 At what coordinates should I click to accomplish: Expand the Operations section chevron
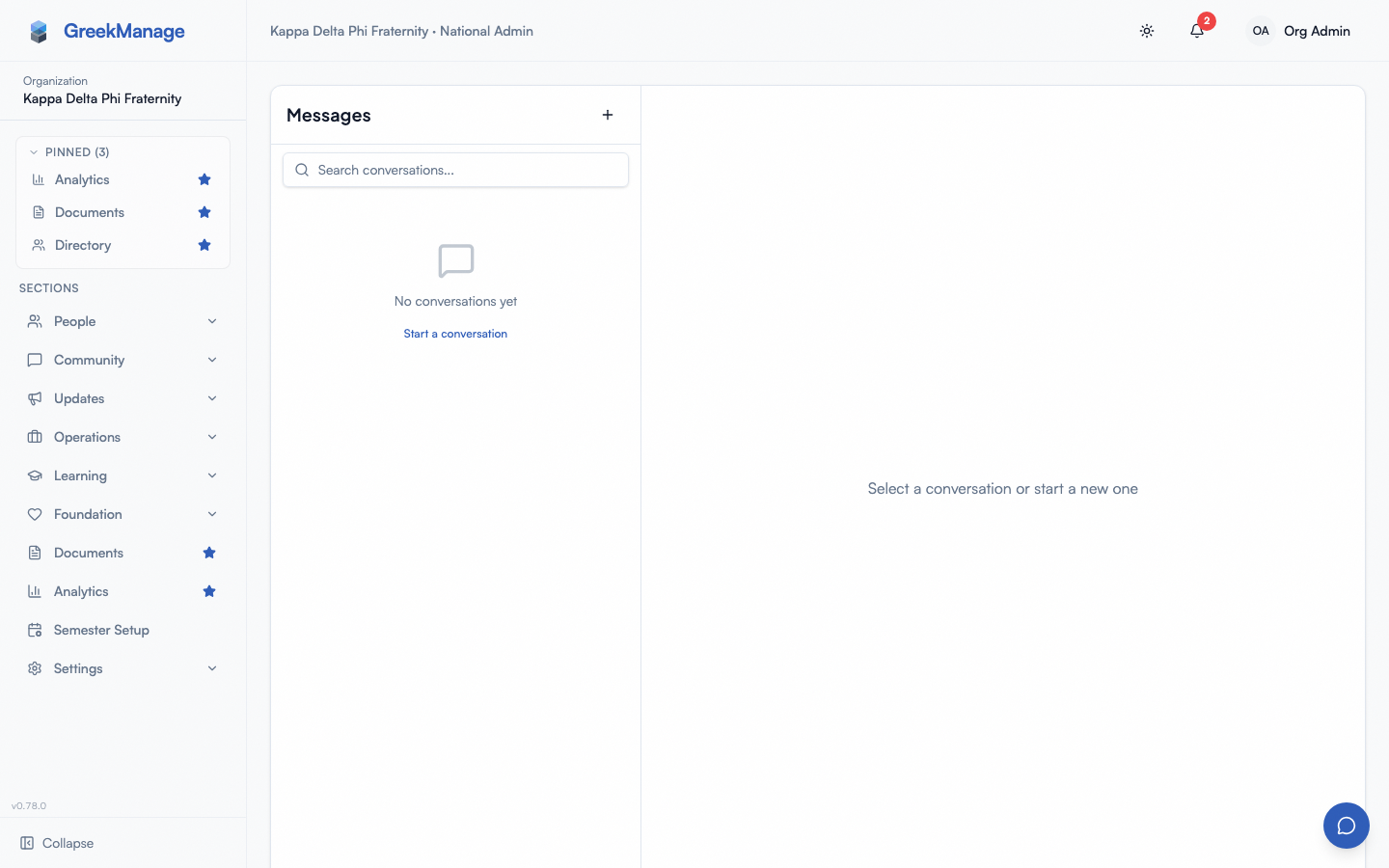212,437
